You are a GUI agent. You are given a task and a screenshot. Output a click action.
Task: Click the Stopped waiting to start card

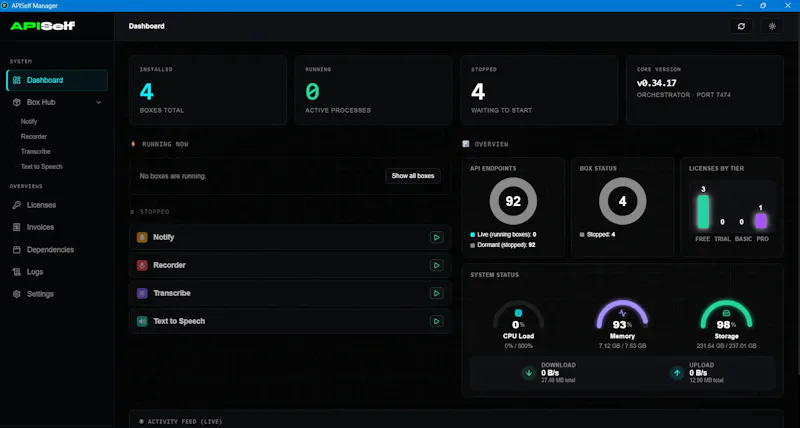tap(539, 90)
